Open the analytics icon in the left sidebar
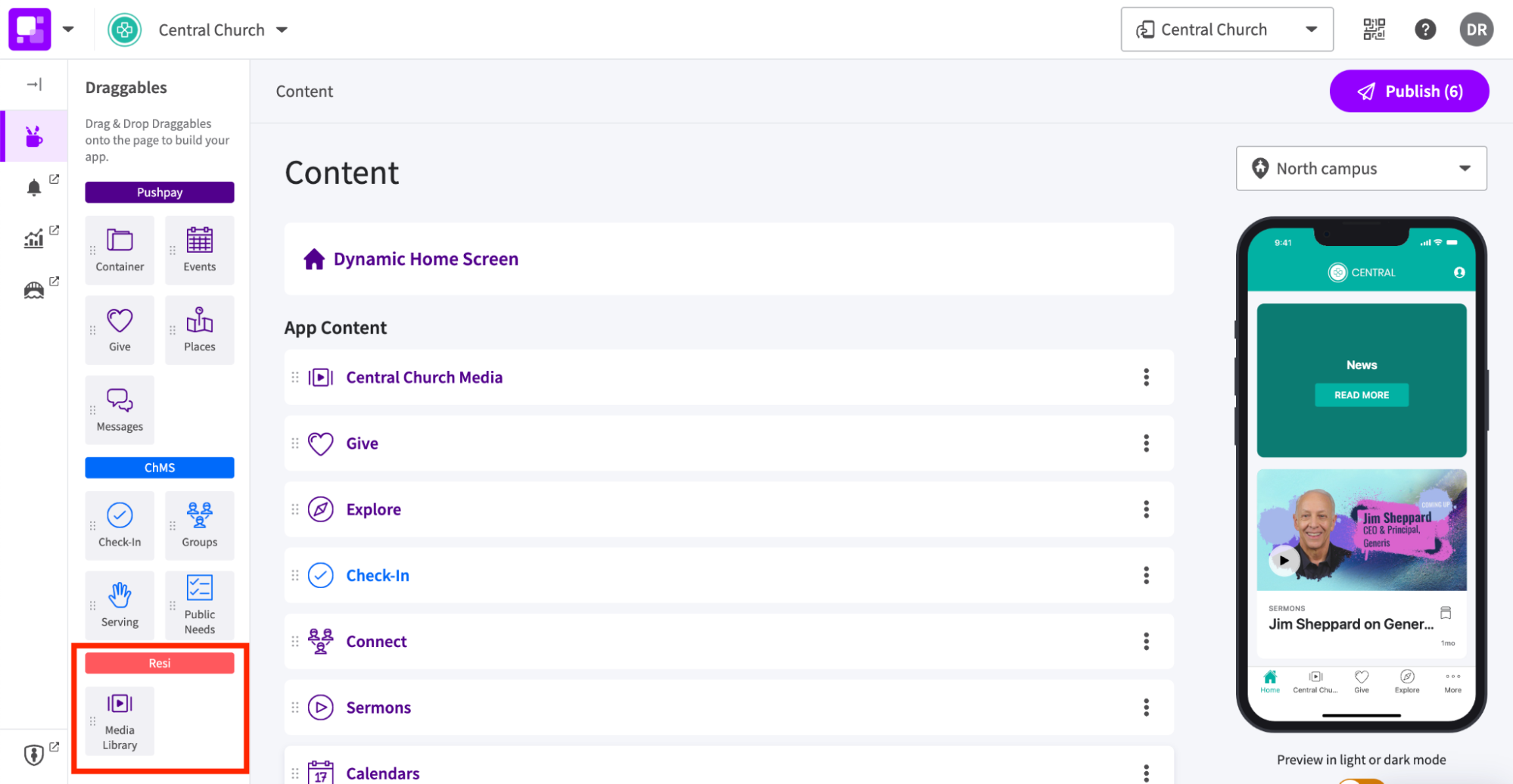 (34, 237)
